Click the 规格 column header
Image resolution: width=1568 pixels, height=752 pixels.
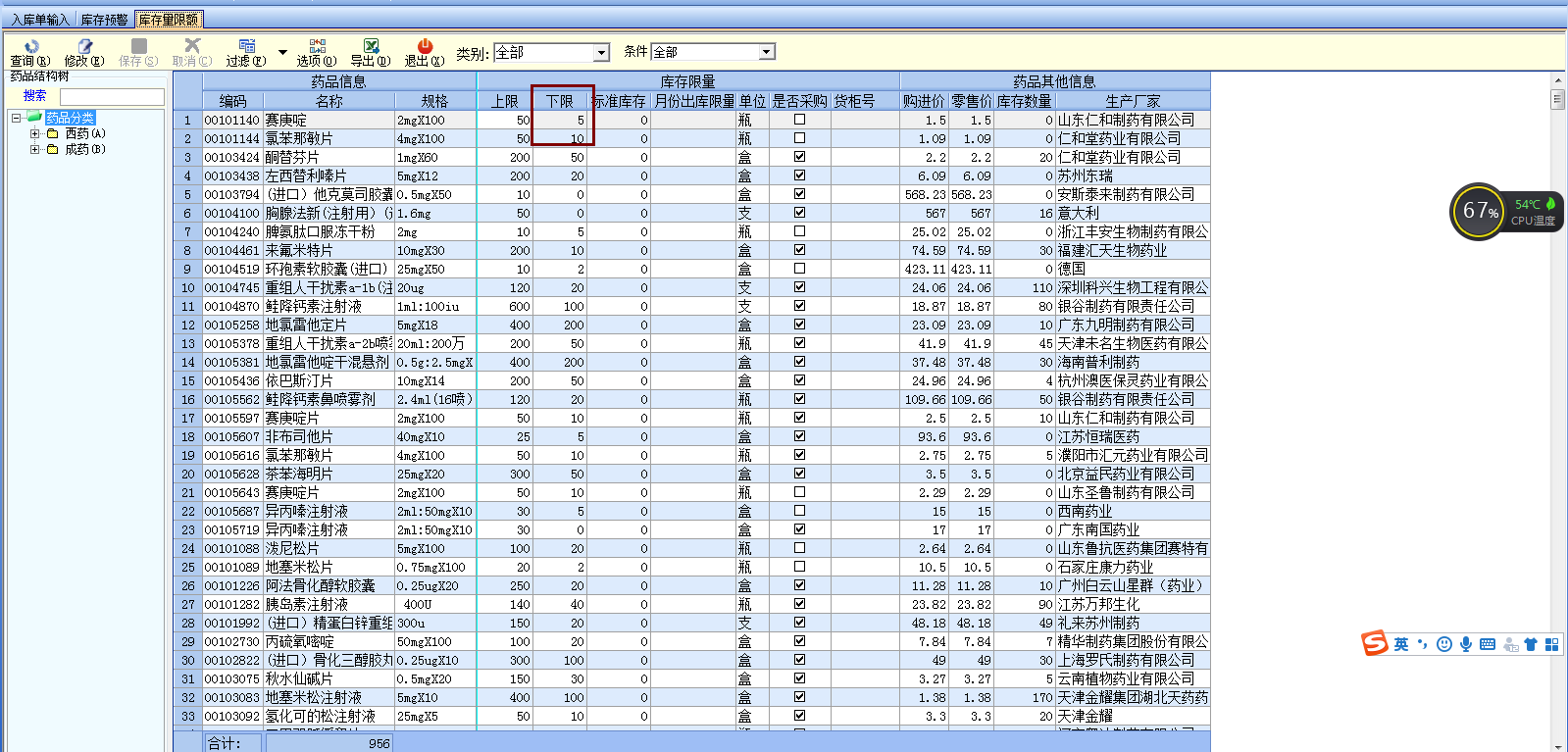(x=434, y=101)
